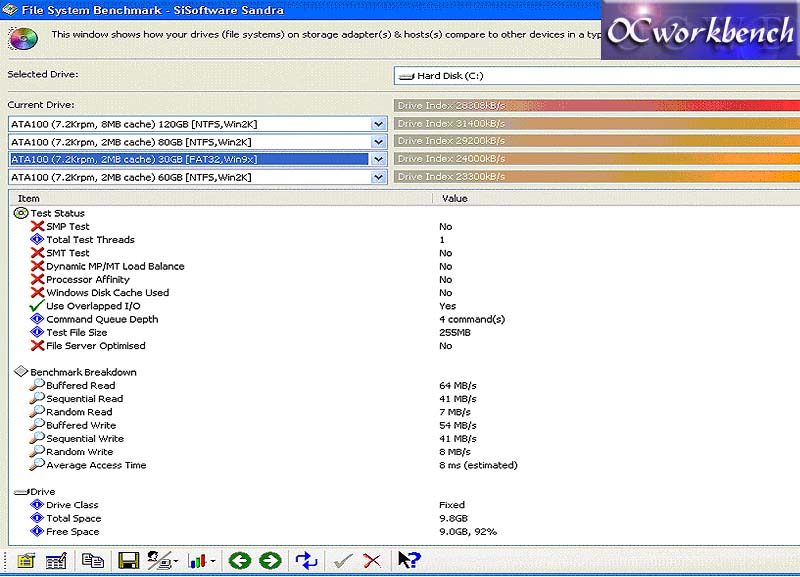
Task: Click the user and computer toolbar icon
Action: click(x=160, y=561)
